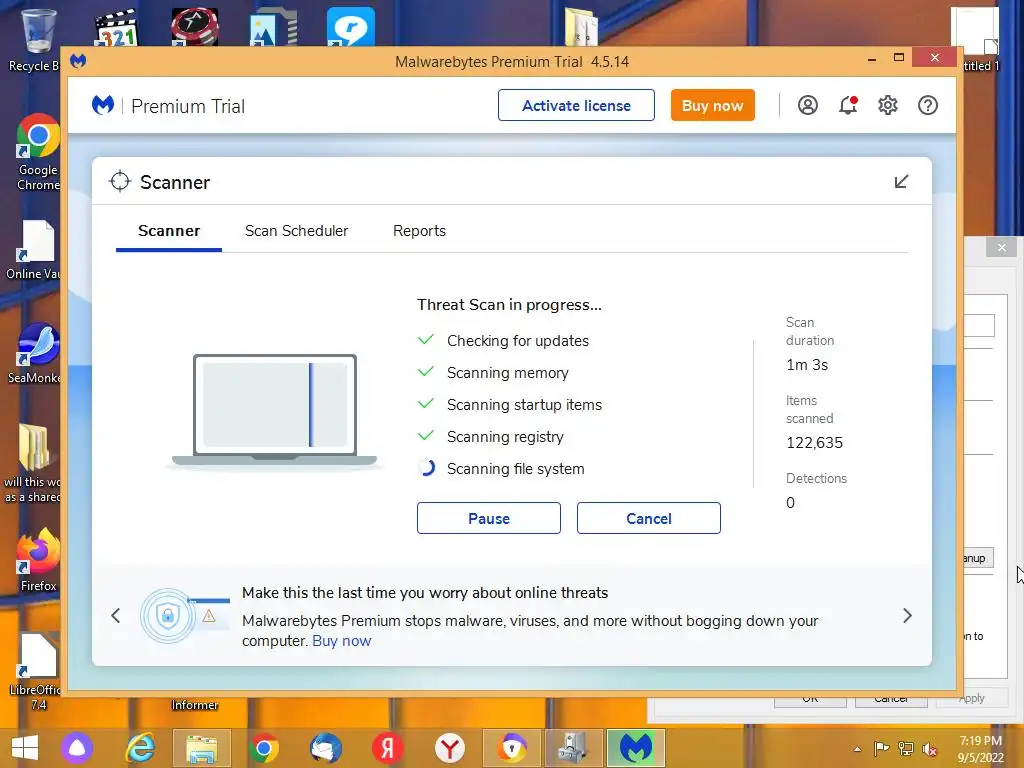This screenshot has height=768, width=1024.
Task: Click the muted volume tray icon
Action: pyautogui.click(x=929, y=749)
